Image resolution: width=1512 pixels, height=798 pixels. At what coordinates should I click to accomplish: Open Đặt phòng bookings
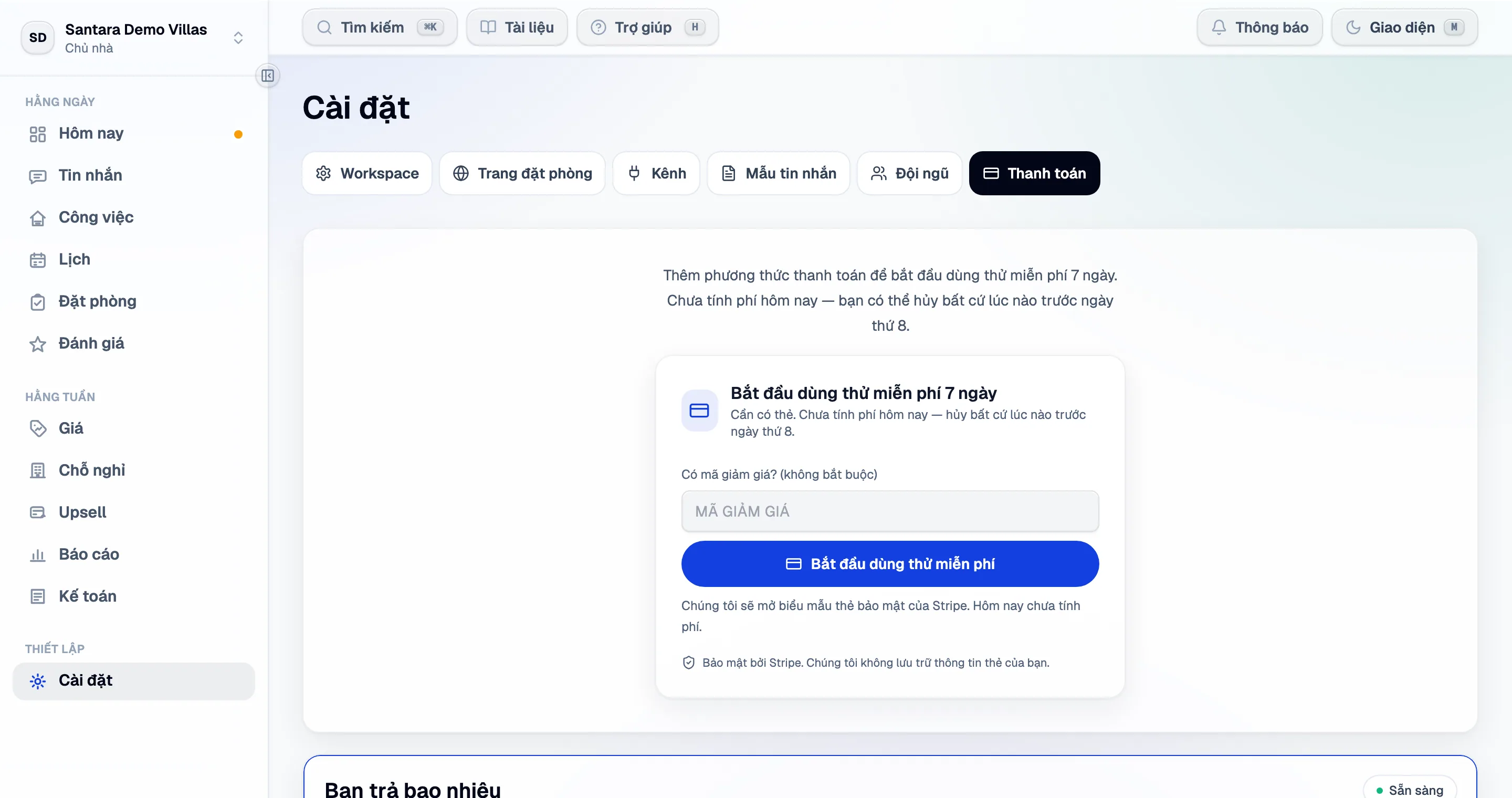[x=134, y=301]
